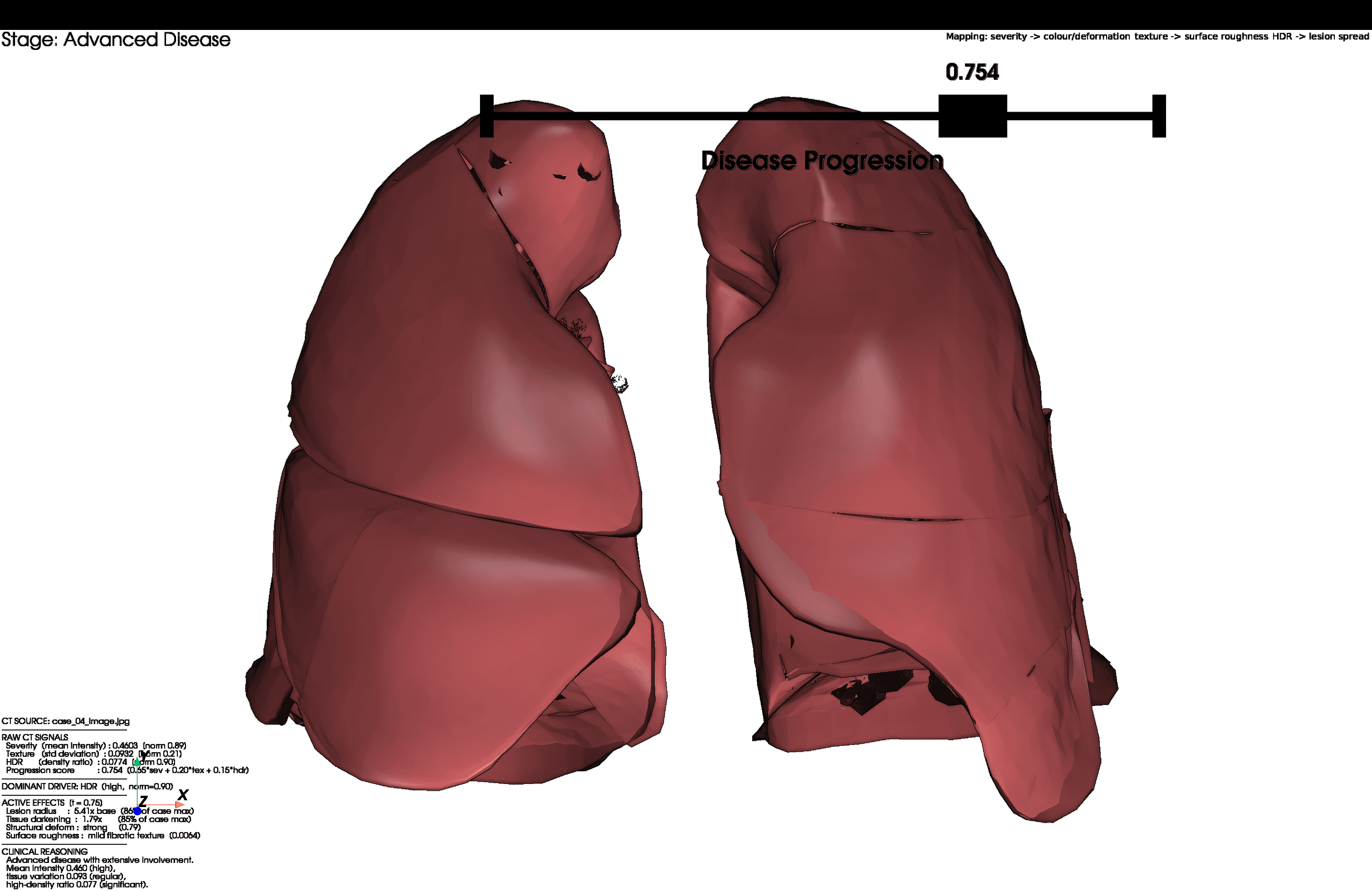Click the 'Tissue darkening : 1.79x' row
Screen dimensions: 1372x891
click(98, 819)
